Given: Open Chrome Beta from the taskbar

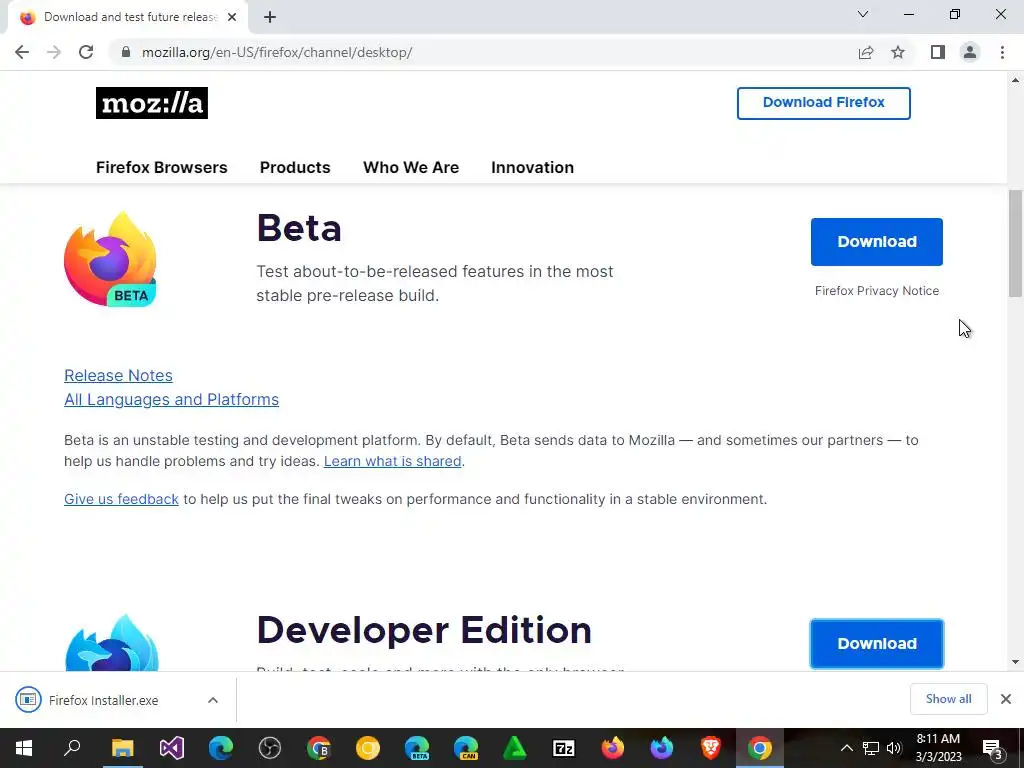Looking at the screenshot, I should tap(319, 748).
